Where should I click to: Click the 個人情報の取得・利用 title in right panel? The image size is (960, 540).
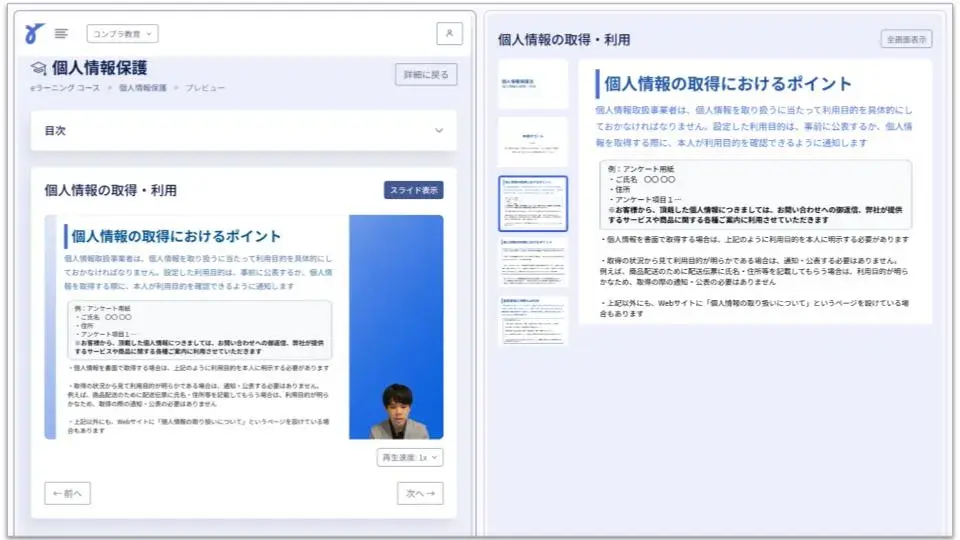point(564,40)
